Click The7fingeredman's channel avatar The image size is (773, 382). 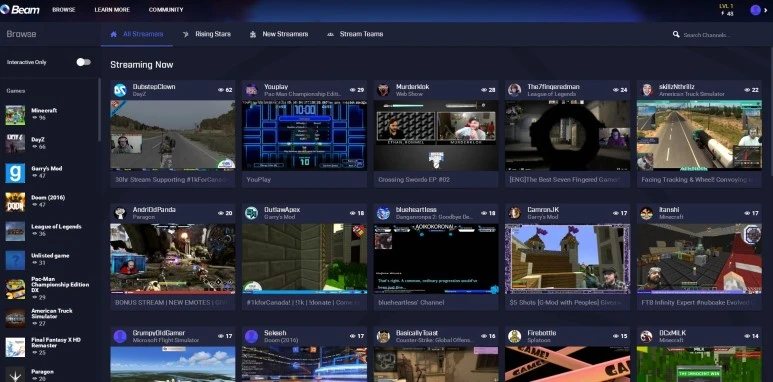(515, 90)
